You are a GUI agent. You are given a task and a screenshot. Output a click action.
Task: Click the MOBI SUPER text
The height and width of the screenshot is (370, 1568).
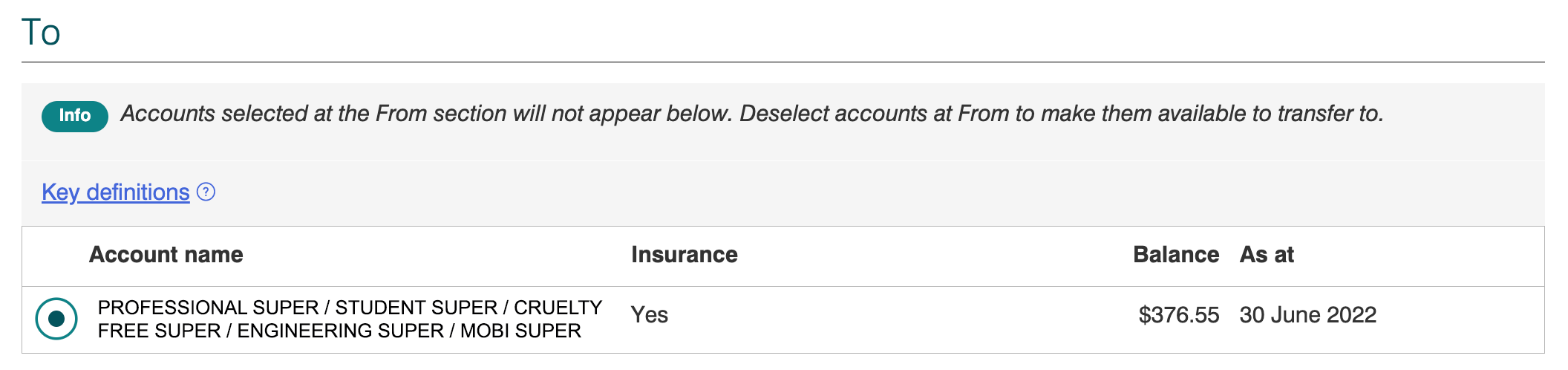point(520,331)
